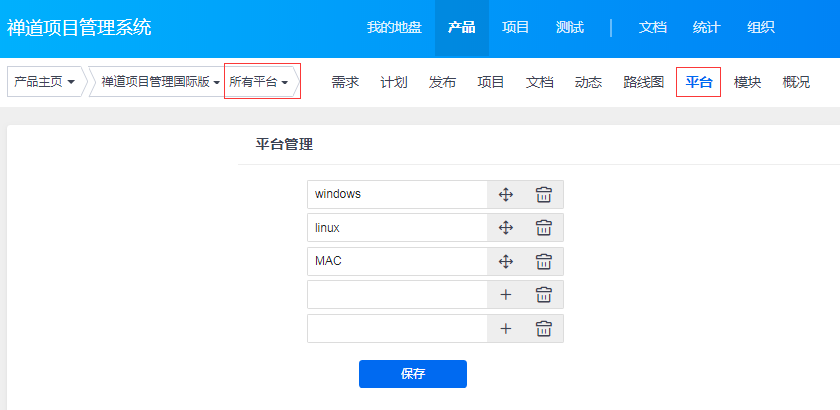
Task: Open the 产品主页 dropdown
Action: point(44,82)
